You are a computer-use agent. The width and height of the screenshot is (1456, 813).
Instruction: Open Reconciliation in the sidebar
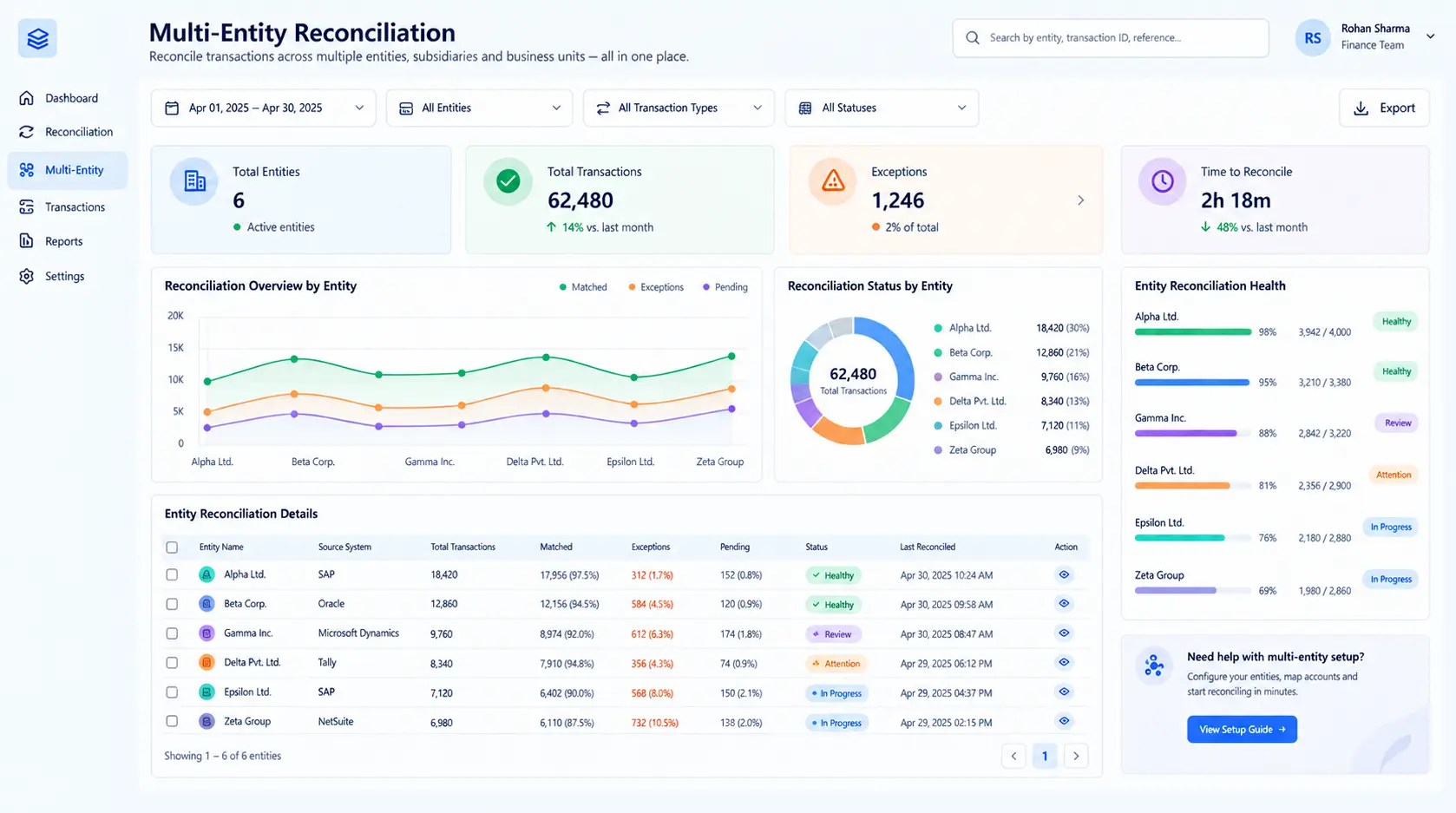(x=68, y=132)
